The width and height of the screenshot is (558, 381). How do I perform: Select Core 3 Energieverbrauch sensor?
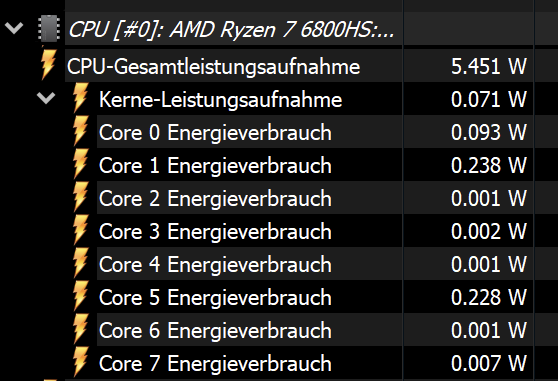pos(215,232)
